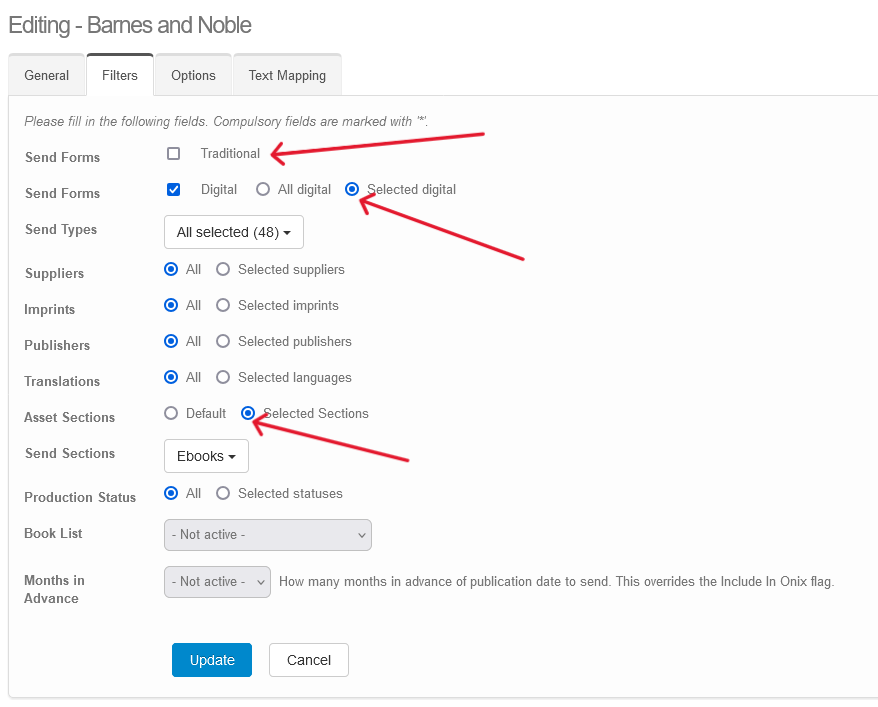Click the 'Asset Sections' field label
The width and height of the screenshot is (878, 707).
pos(69,417)
